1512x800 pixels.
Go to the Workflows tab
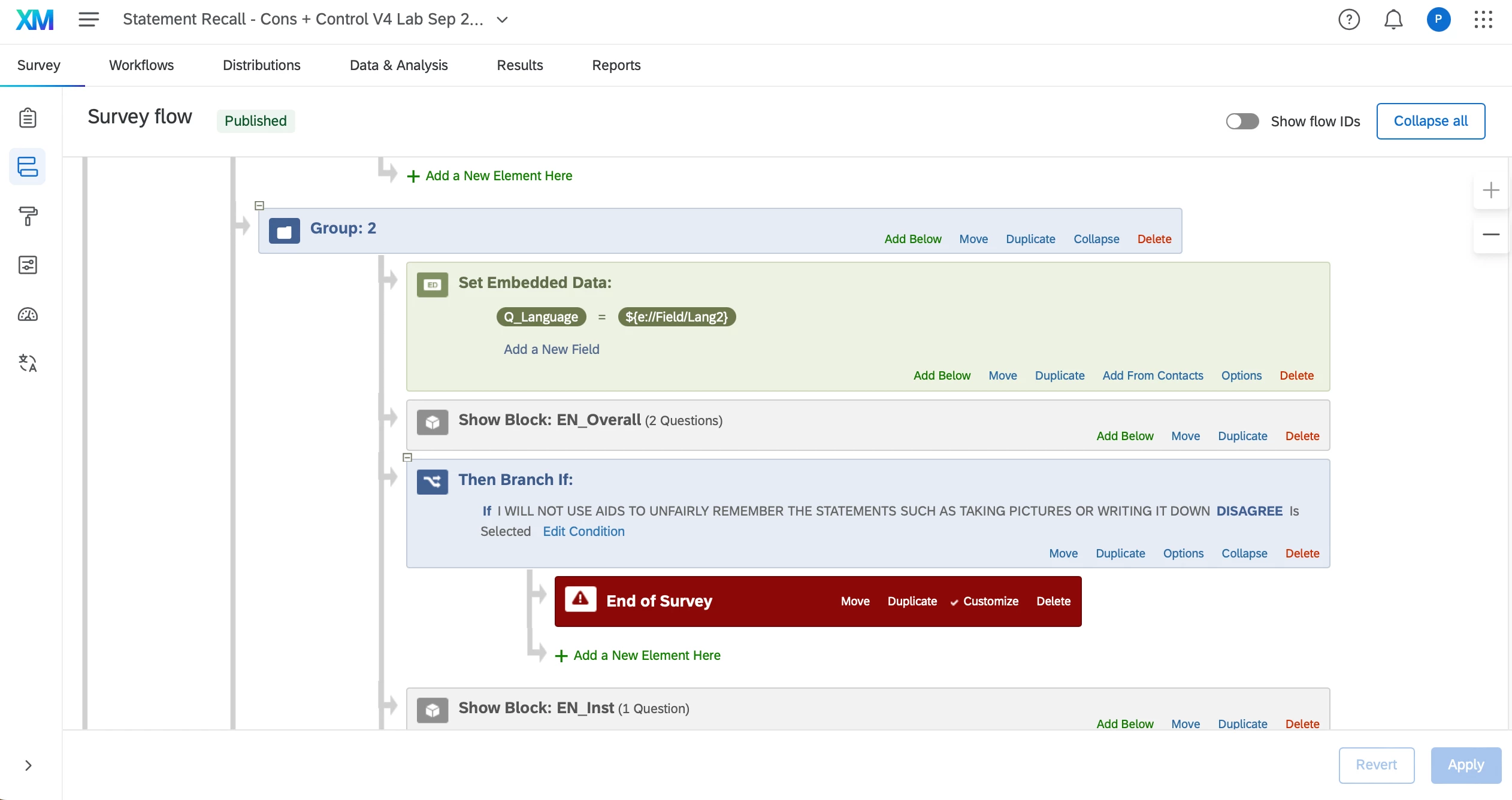(x=141, y=65)
